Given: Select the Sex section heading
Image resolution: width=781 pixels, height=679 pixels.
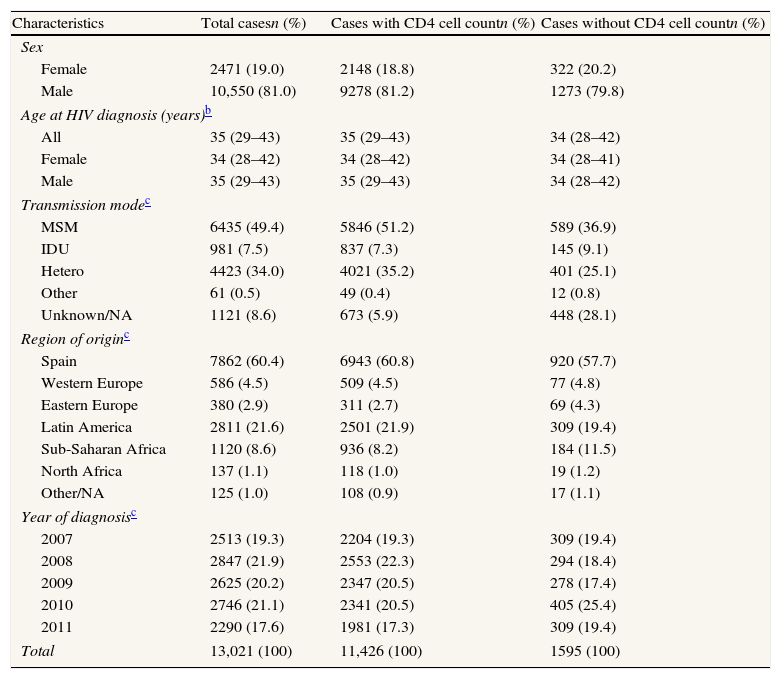Looking at the screenshot, I should click(32, 47).
